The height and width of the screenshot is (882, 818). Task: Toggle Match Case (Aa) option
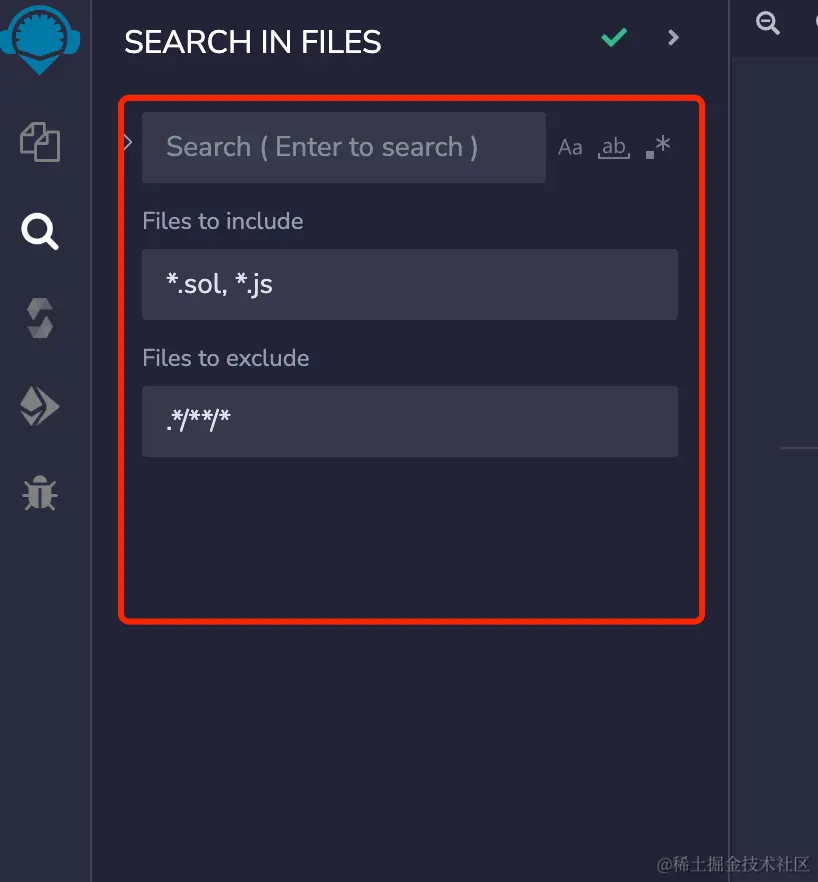pos(570,148)
